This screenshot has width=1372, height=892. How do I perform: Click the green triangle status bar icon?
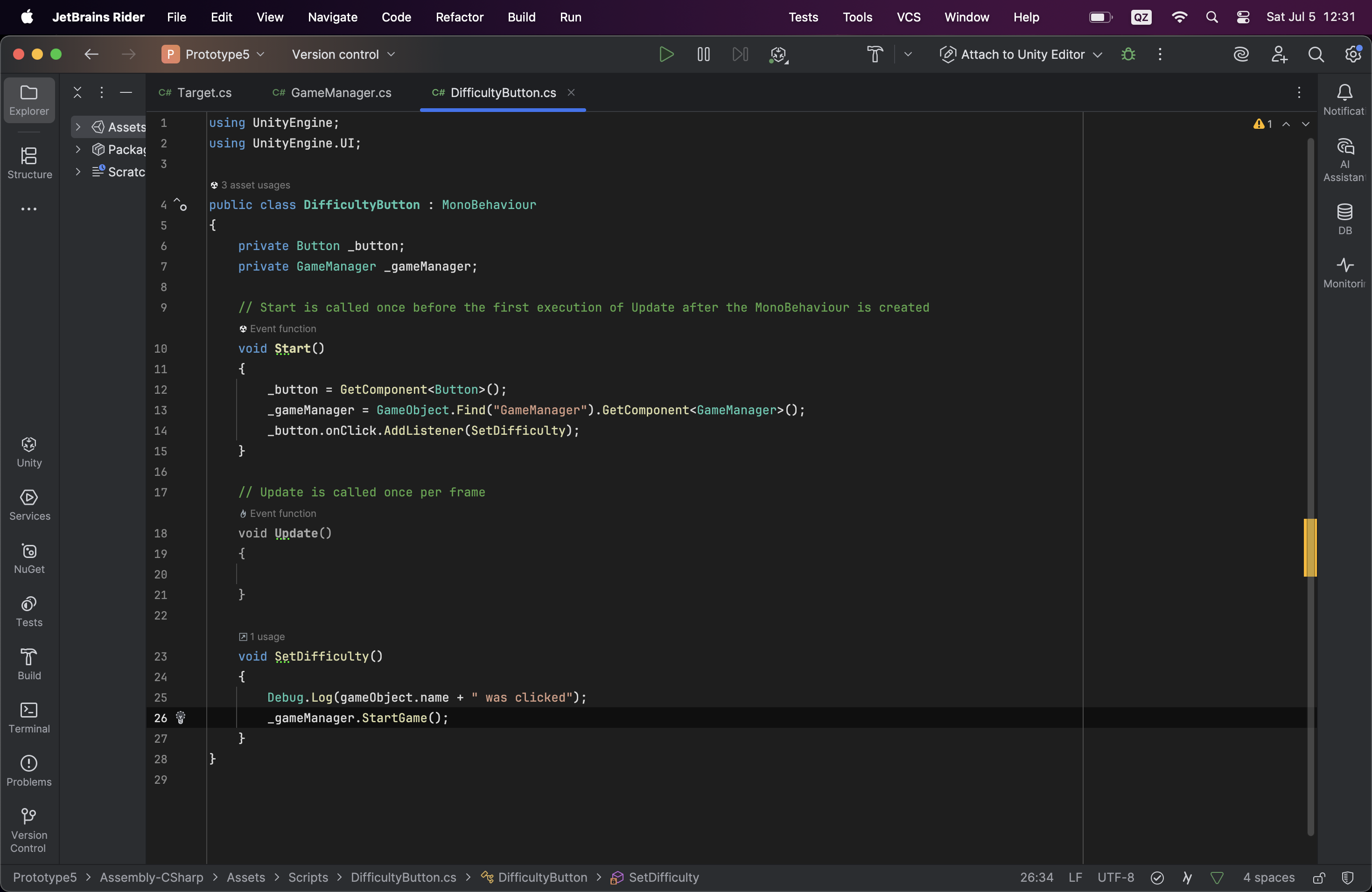1217,878
